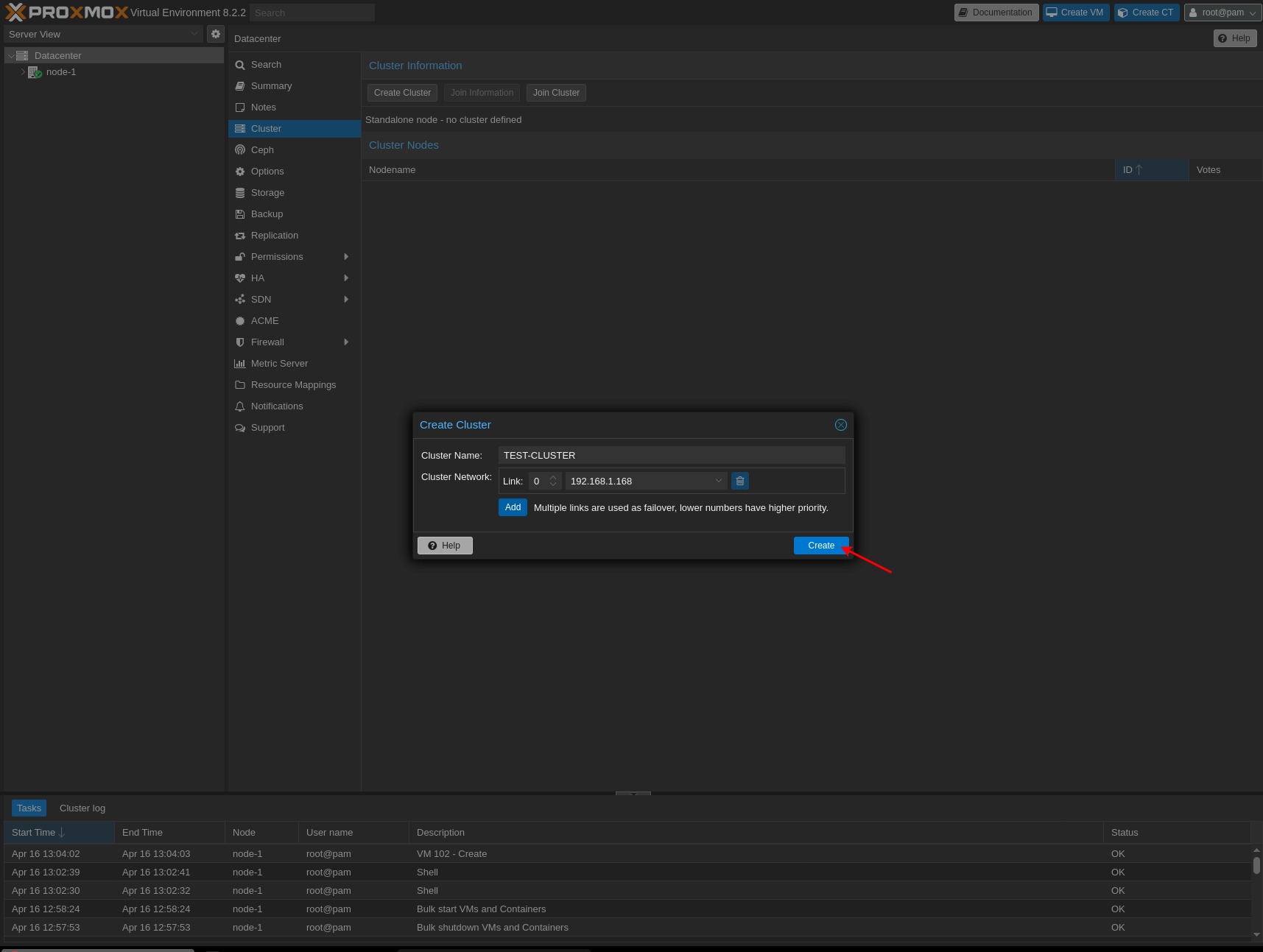Expand the node-1 tree item
The height and width of the screenshot is (952, 1263).
click(x=23, y=71)
